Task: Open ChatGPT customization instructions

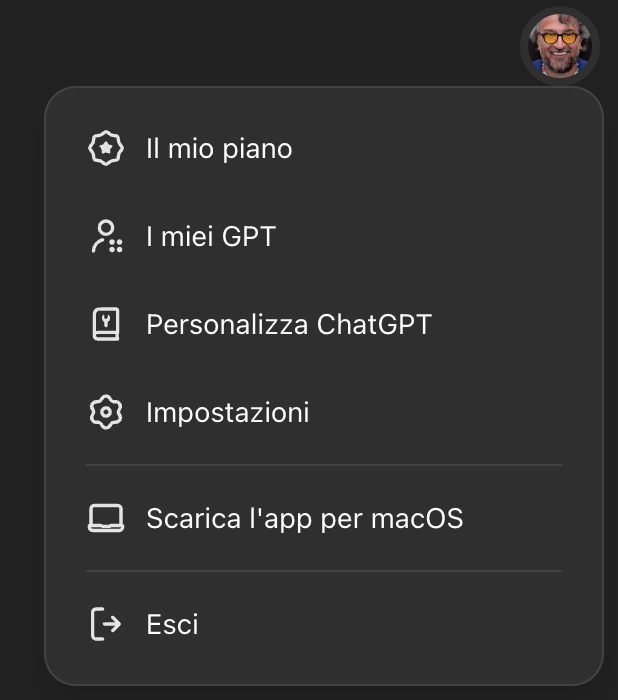Action: click(289, 324)
